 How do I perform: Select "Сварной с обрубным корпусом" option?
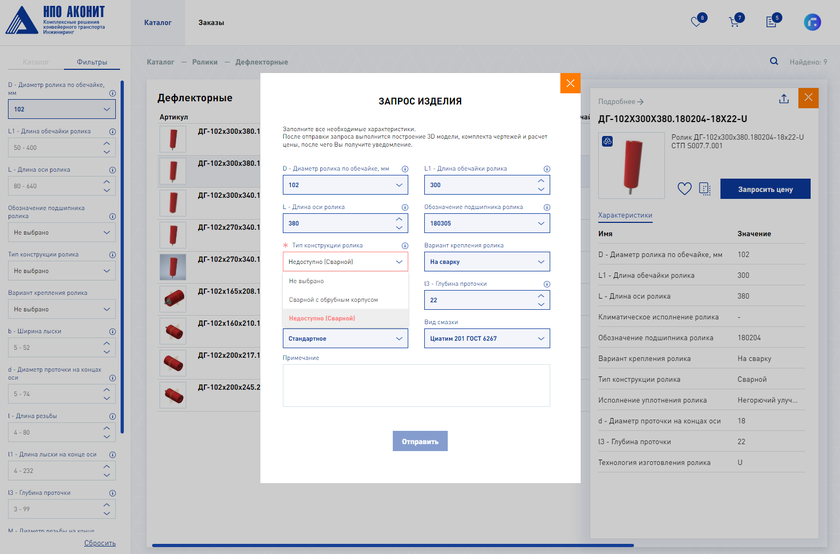point(333,299)
